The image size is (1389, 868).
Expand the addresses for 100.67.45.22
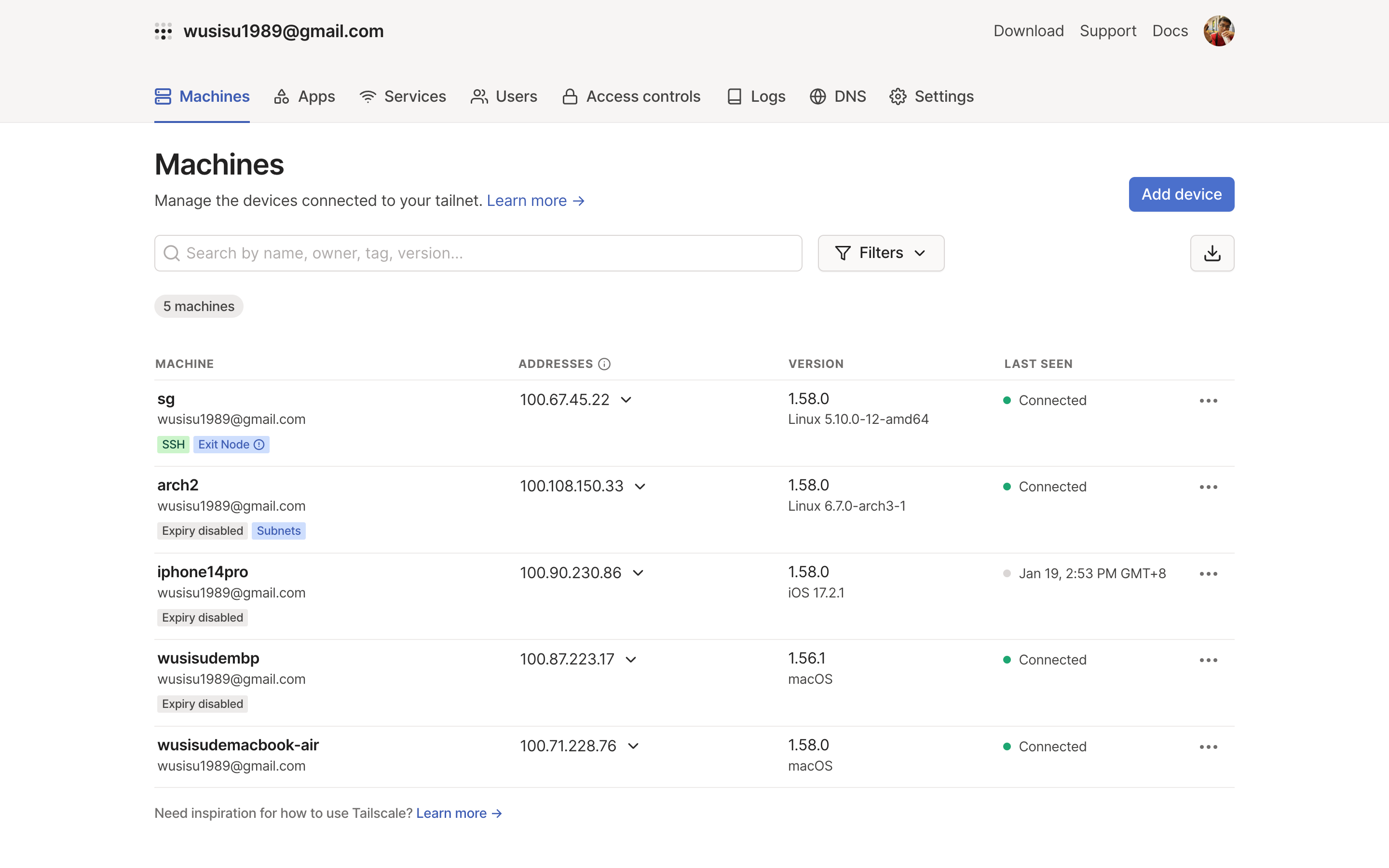pos(626,400)
